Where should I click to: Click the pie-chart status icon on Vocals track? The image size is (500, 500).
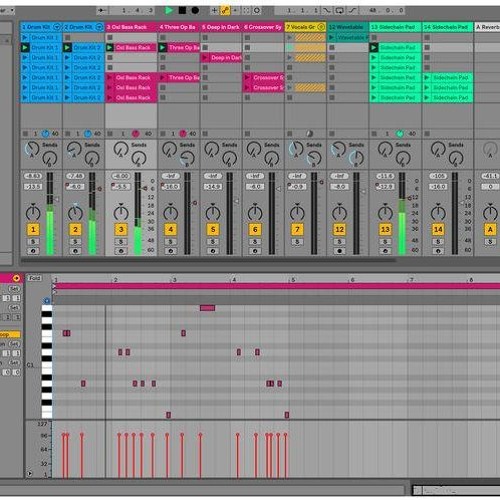(309, 134)
